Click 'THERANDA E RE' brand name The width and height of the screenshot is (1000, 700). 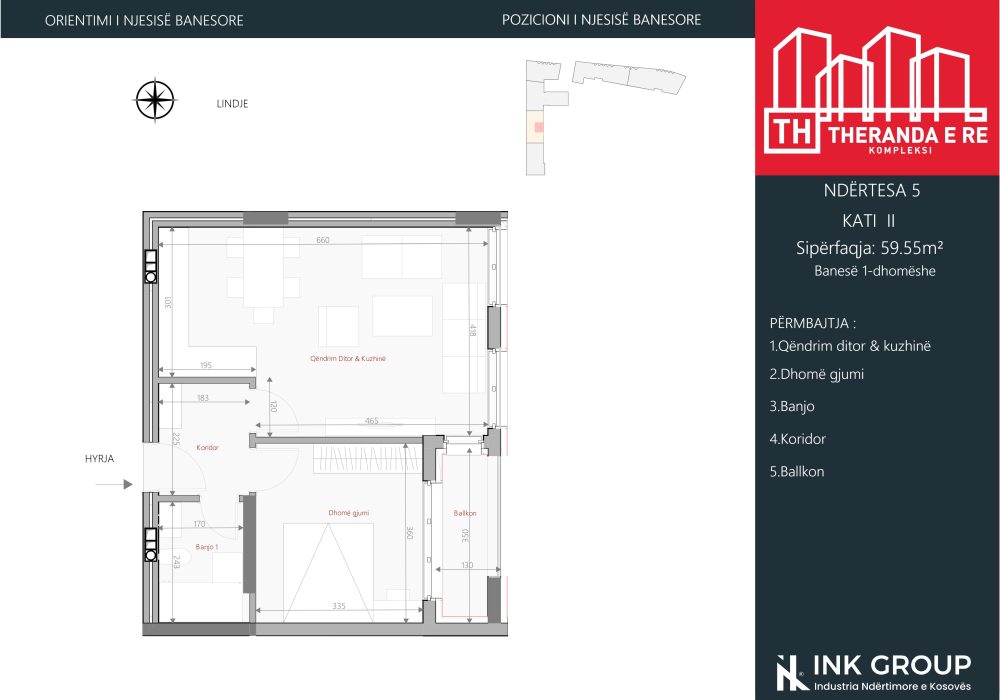click(x=908, y=135)
